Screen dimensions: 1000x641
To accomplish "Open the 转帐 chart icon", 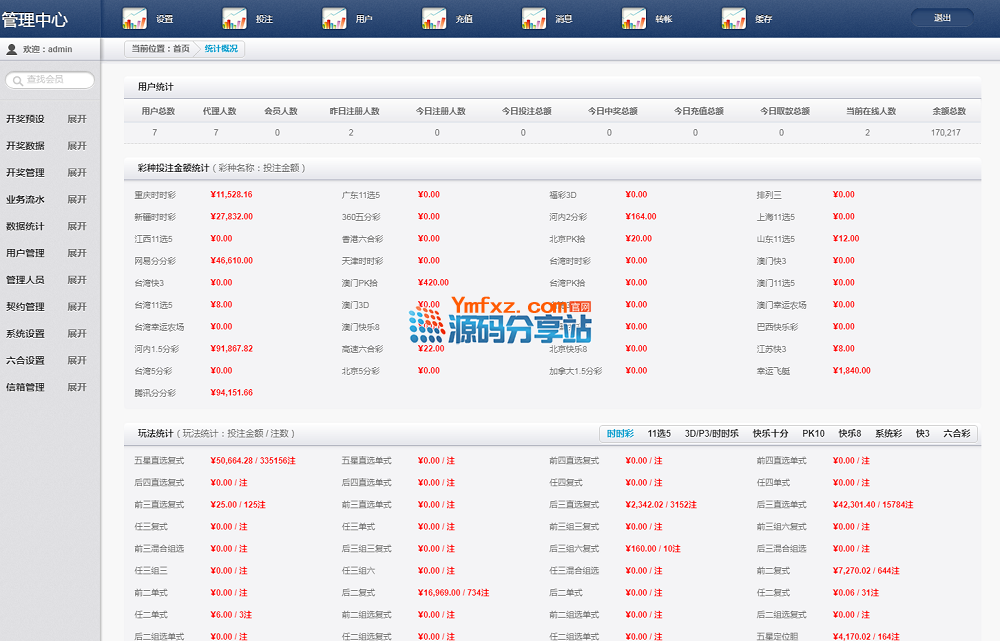I will click(634, 18).
